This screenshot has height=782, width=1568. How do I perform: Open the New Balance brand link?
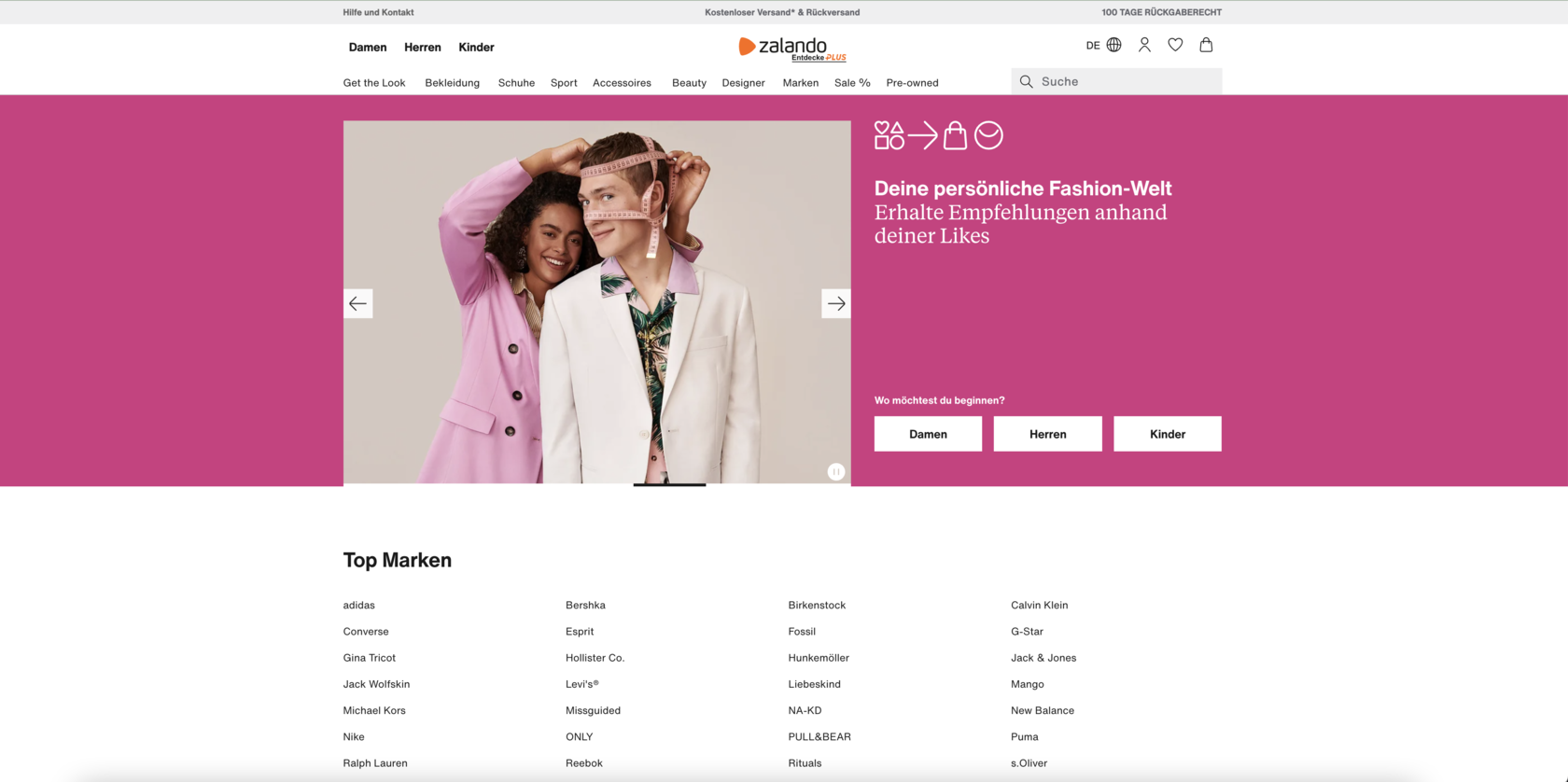coord(1043,710)
